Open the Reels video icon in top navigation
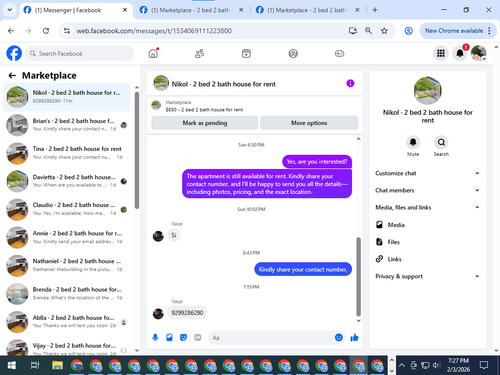Viewport: 500px width, 375px height. coord(246,53)
